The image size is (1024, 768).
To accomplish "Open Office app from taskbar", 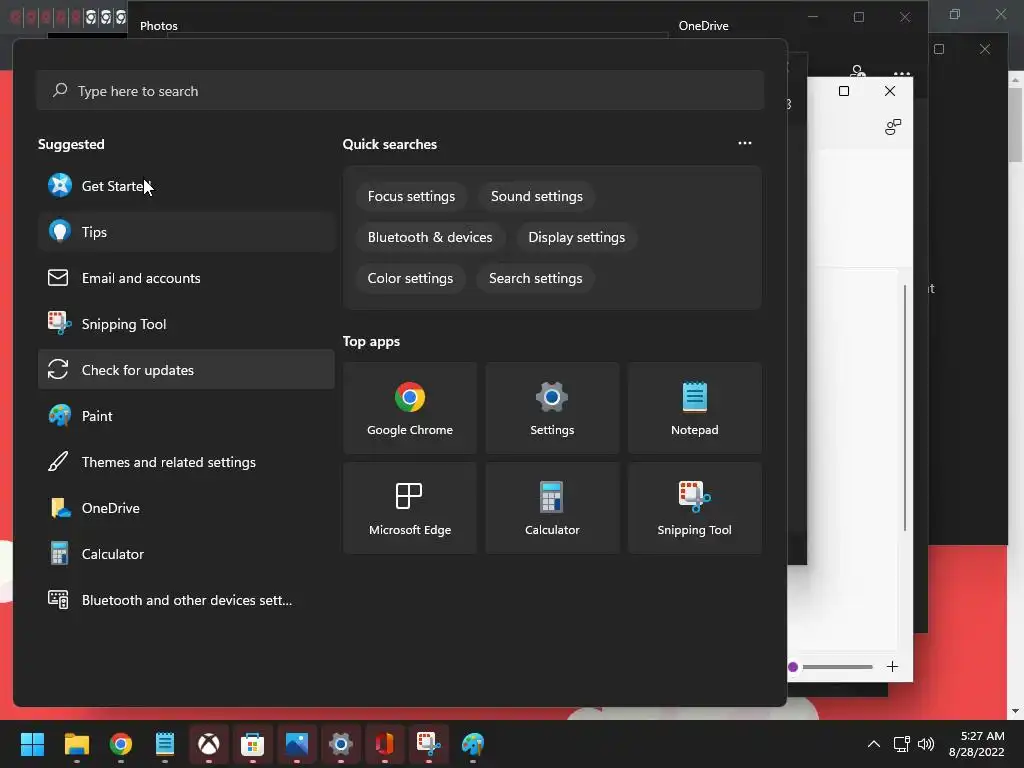I will (385, 744).
